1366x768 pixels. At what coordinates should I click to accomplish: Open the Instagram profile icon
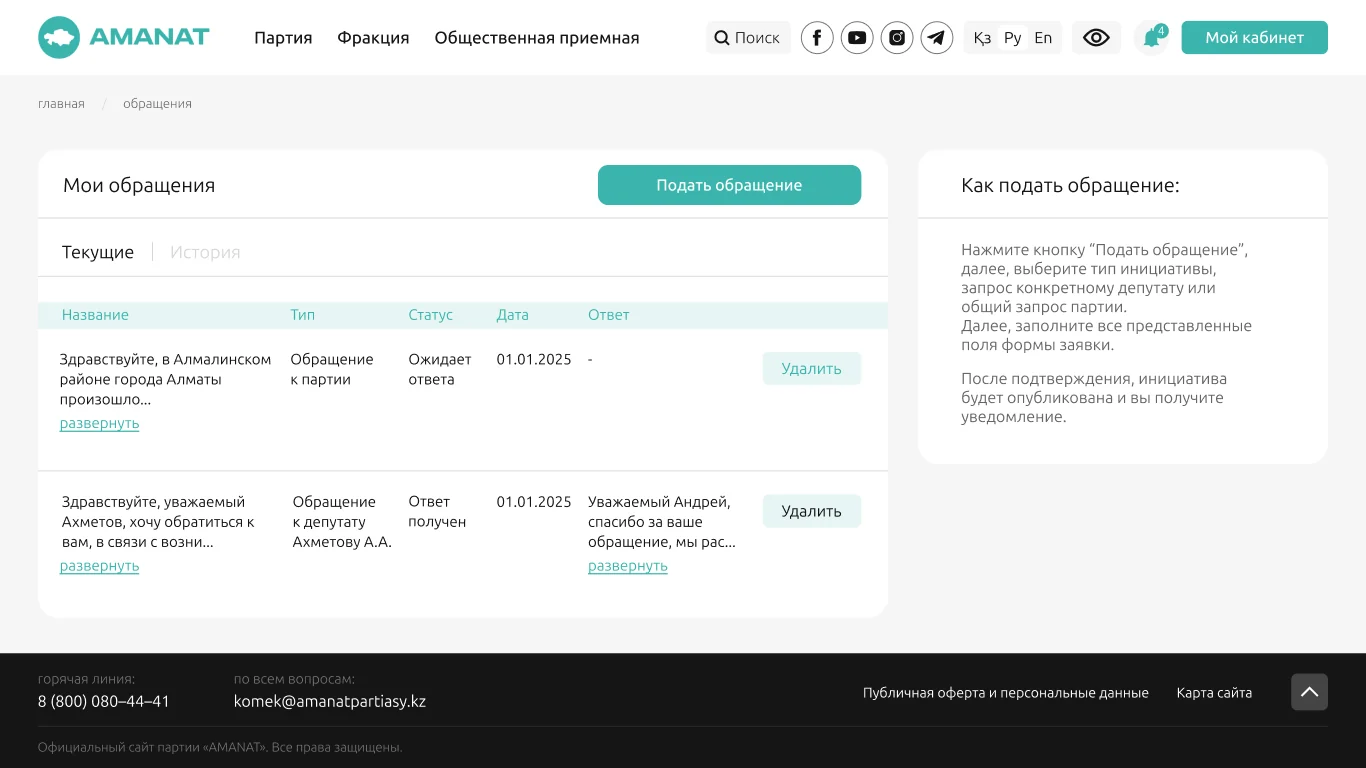[x=897, y=38]
